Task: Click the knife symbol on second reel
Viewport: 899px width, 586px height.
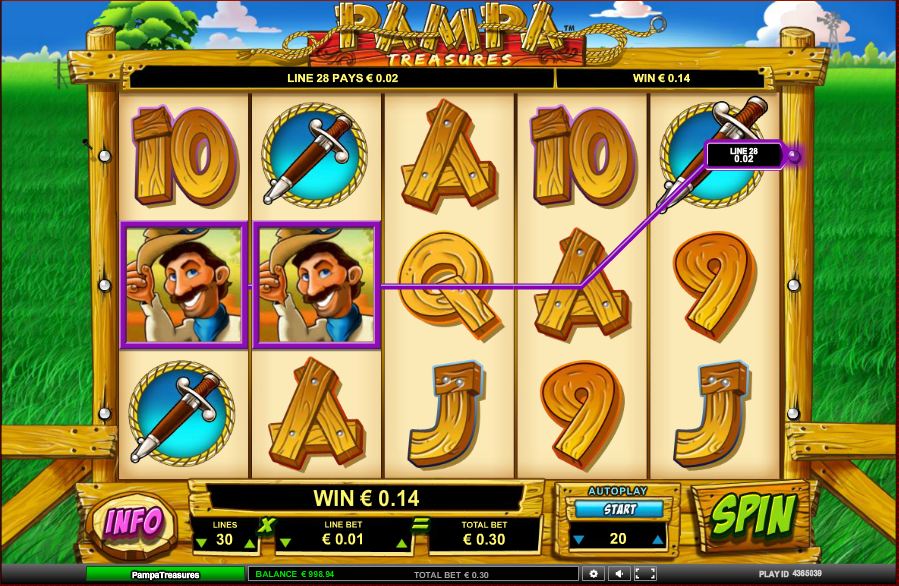Action: (314, 155)
